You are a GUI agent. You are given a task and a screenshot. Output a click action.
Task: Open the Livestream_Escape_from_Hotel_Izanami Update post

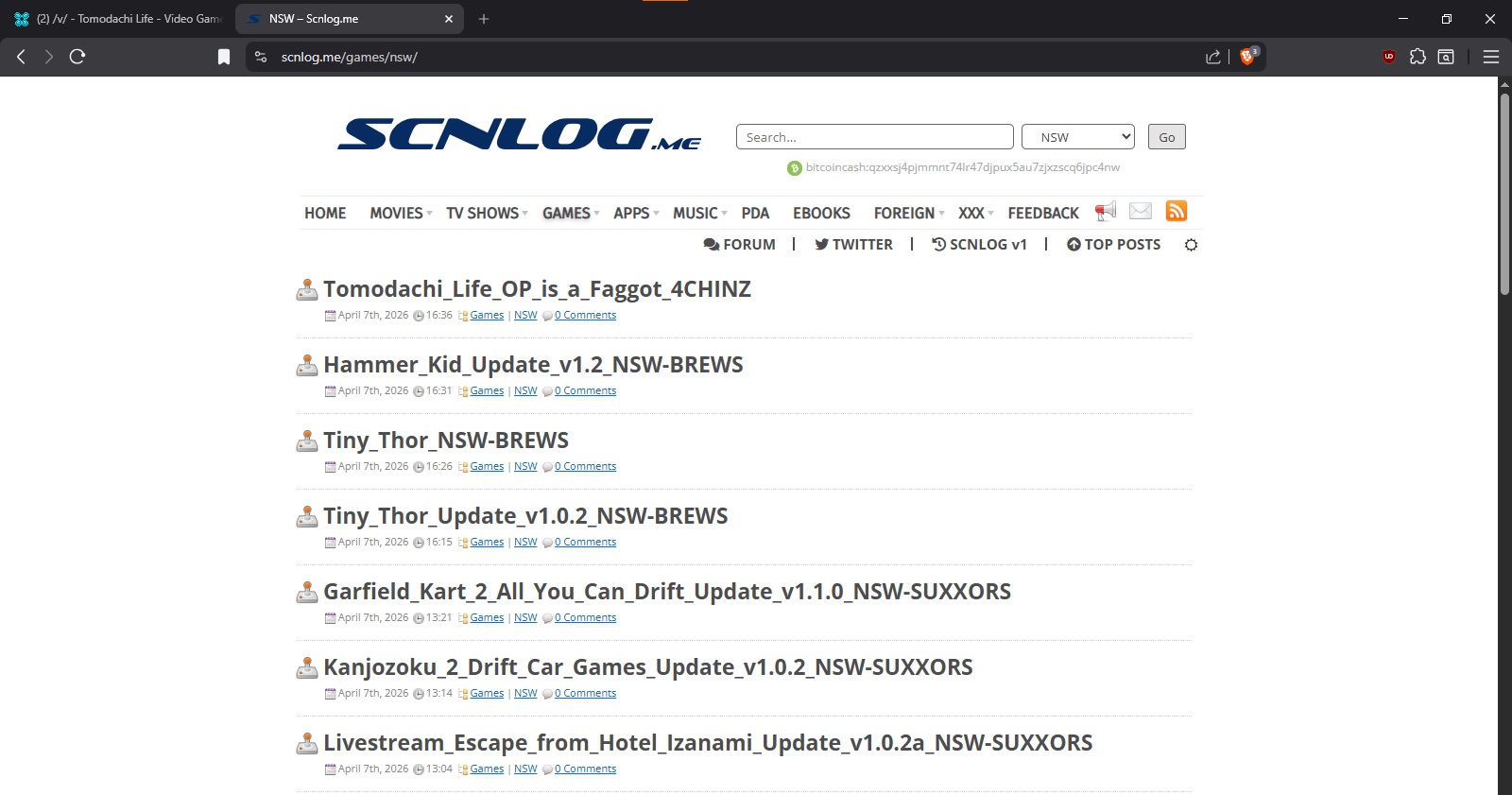[708, 743]
